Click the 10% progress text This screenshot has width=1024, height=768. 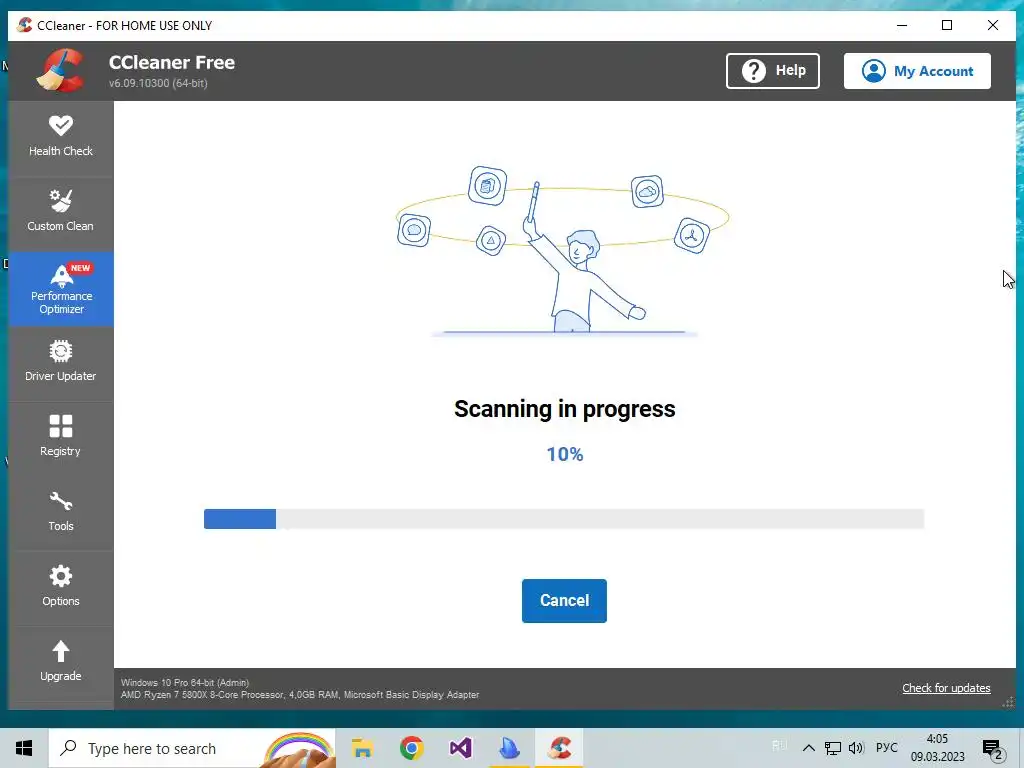click(x=565, y=455)
